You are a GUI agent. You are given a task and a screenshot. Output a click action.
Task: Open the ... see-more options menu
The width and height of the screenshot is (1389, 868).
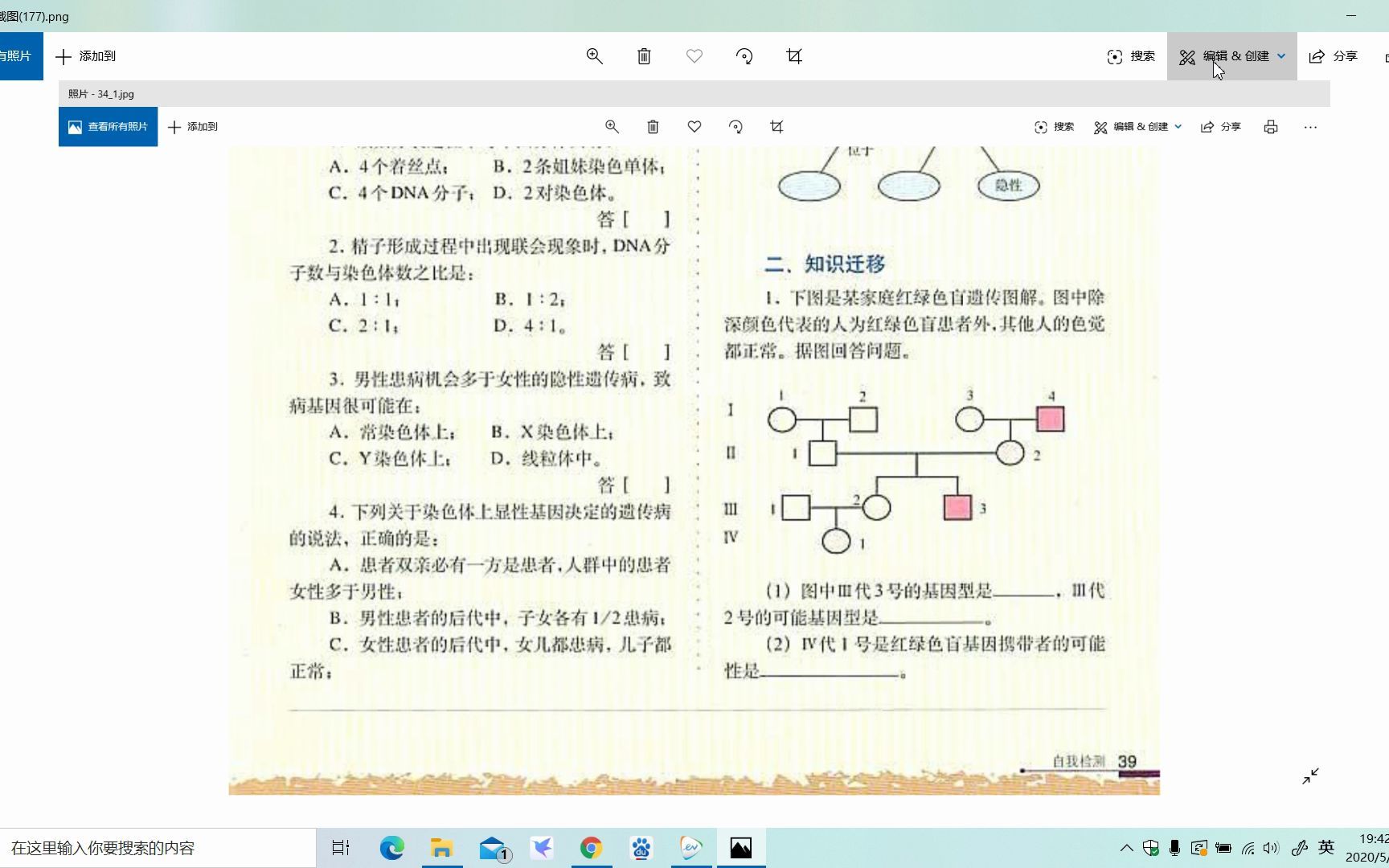point(1311,126)
